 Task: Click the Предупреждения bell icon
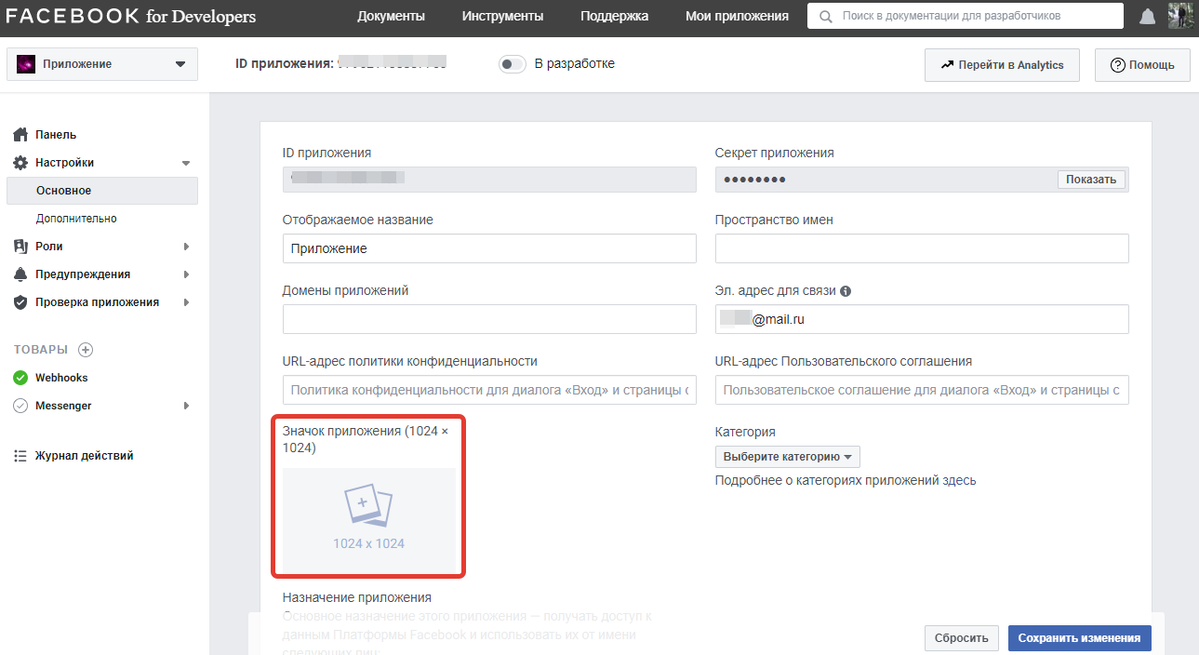point(21,274)
